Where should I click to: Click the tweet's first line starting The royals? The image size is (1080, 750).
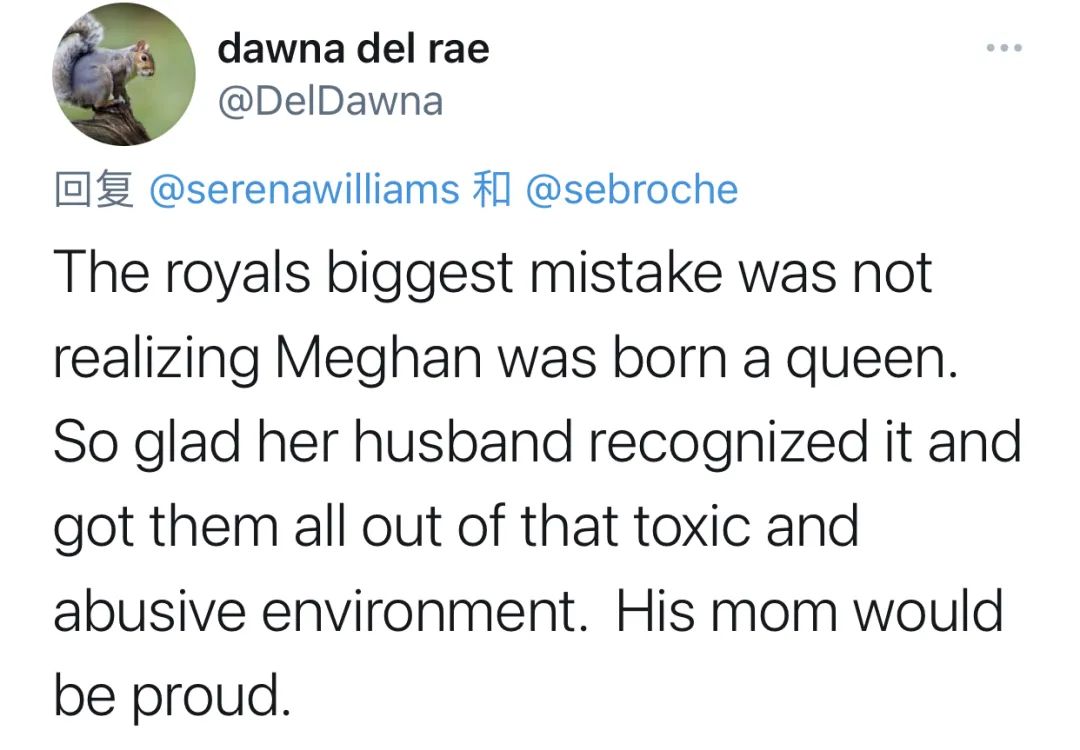click(493, 272)
